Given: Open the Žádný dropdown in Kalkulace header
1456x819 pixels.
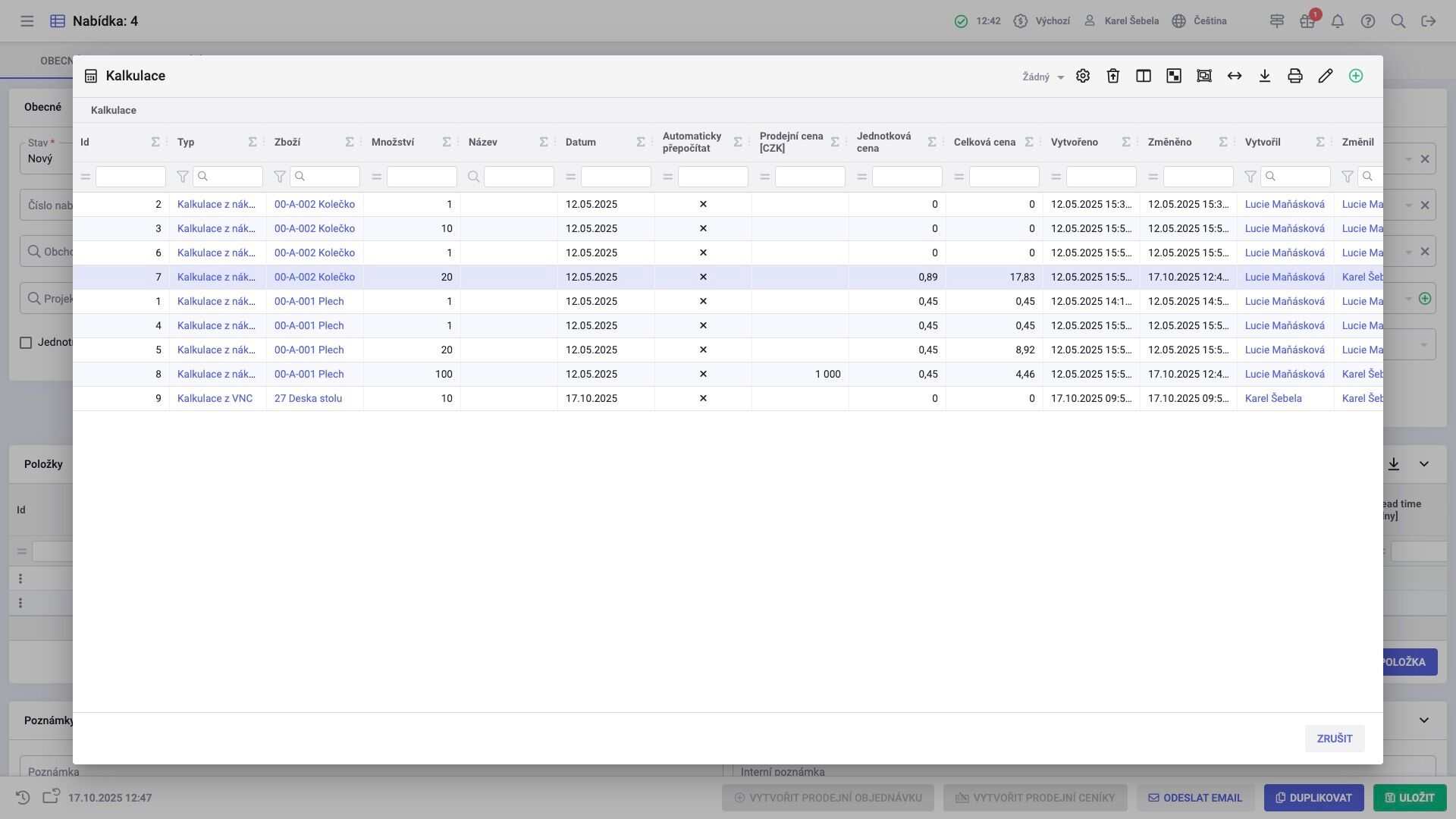Looking at the screenshot, I should point(1043,77).
